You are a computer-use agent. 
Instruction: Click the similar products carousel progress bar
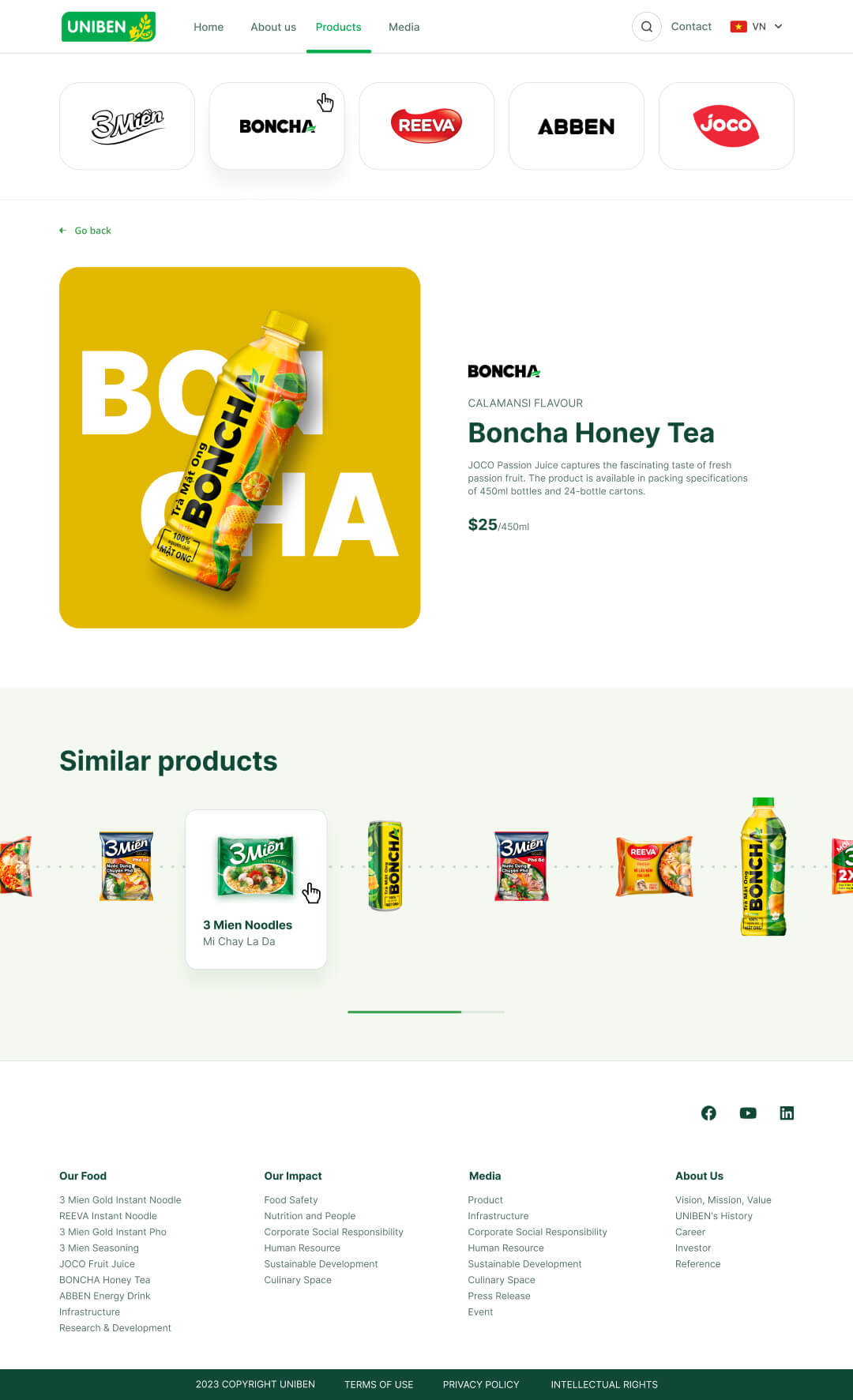(x=426, y=1012)
